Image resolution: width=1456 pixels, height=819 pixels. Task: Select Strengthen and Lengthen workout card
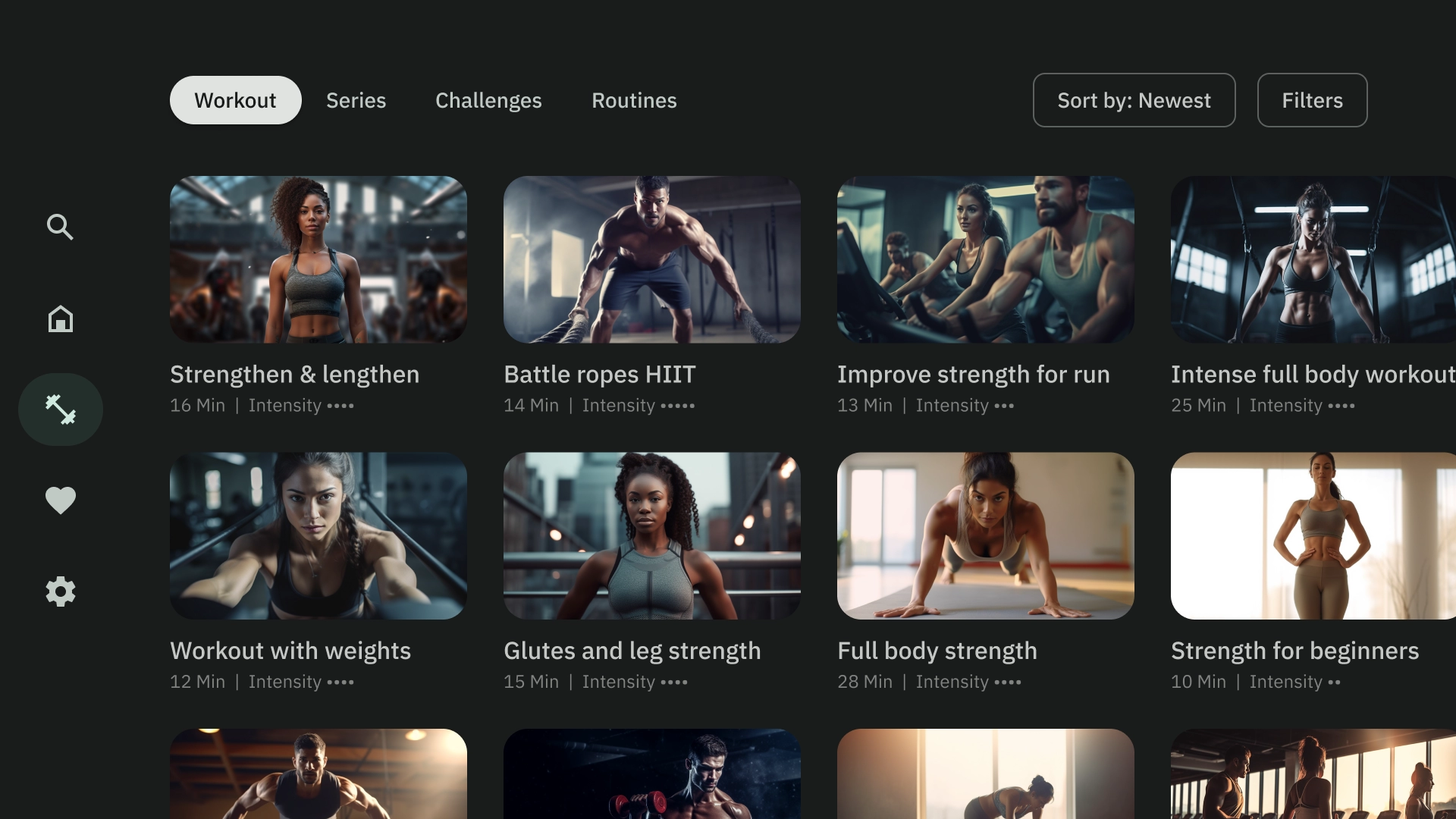click(318, 296)
